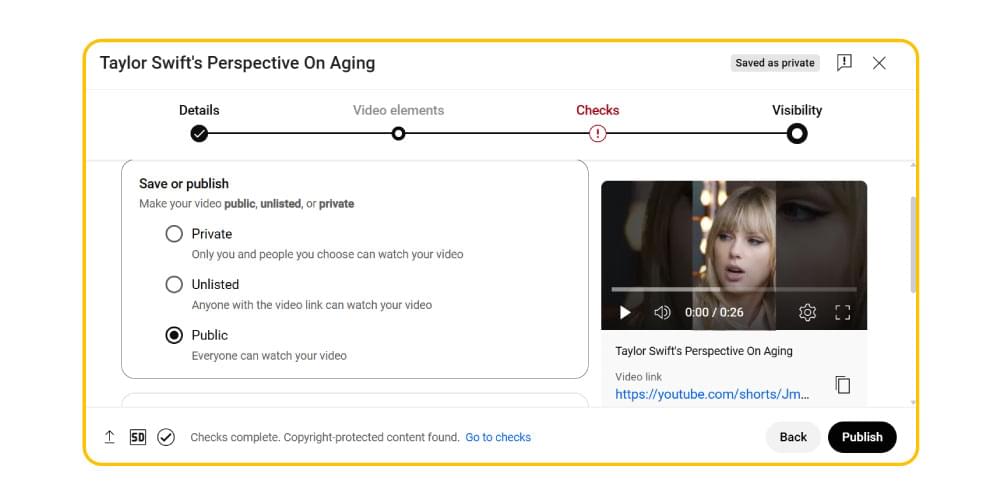This screenshot has width=1000, height=504.
Task: Close the upload dialog
Action: (x=879, y=63)
